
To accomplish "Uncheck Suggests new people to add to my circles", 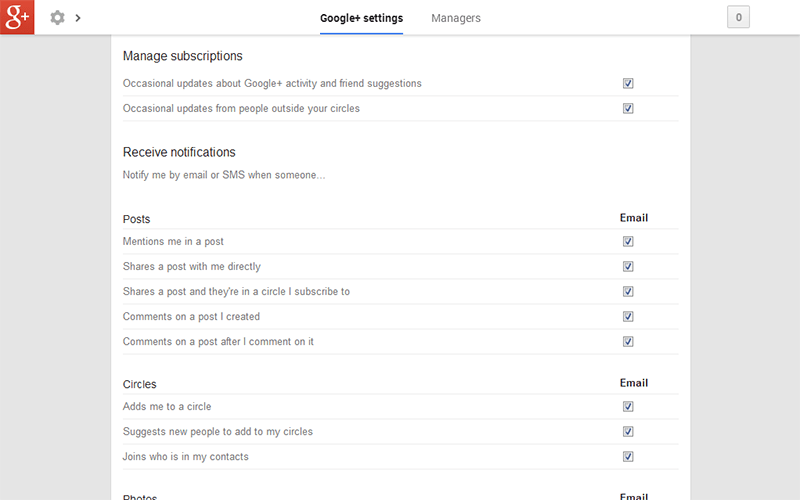I will (x=628, y=432).
